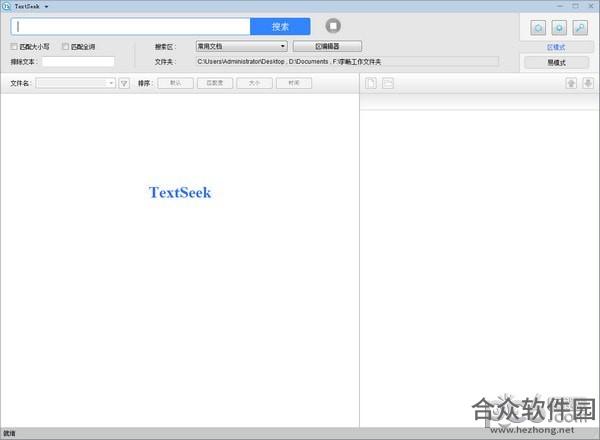
Task: Switch to the 易模式 easy mode tab
Action: (556, 62)
